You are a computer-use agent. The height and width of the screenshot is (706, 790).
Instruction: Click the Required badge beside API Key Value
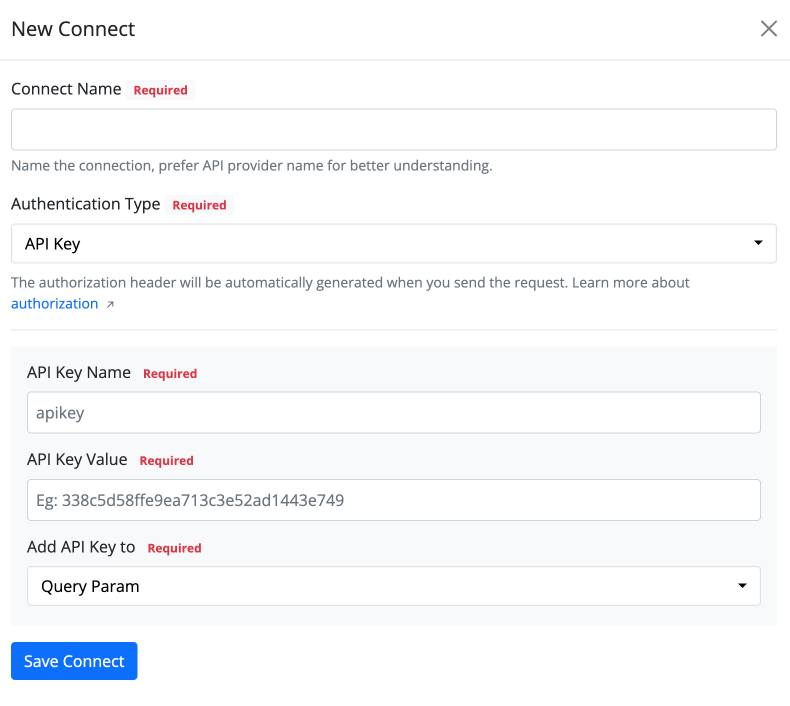[x=166, y=461]
